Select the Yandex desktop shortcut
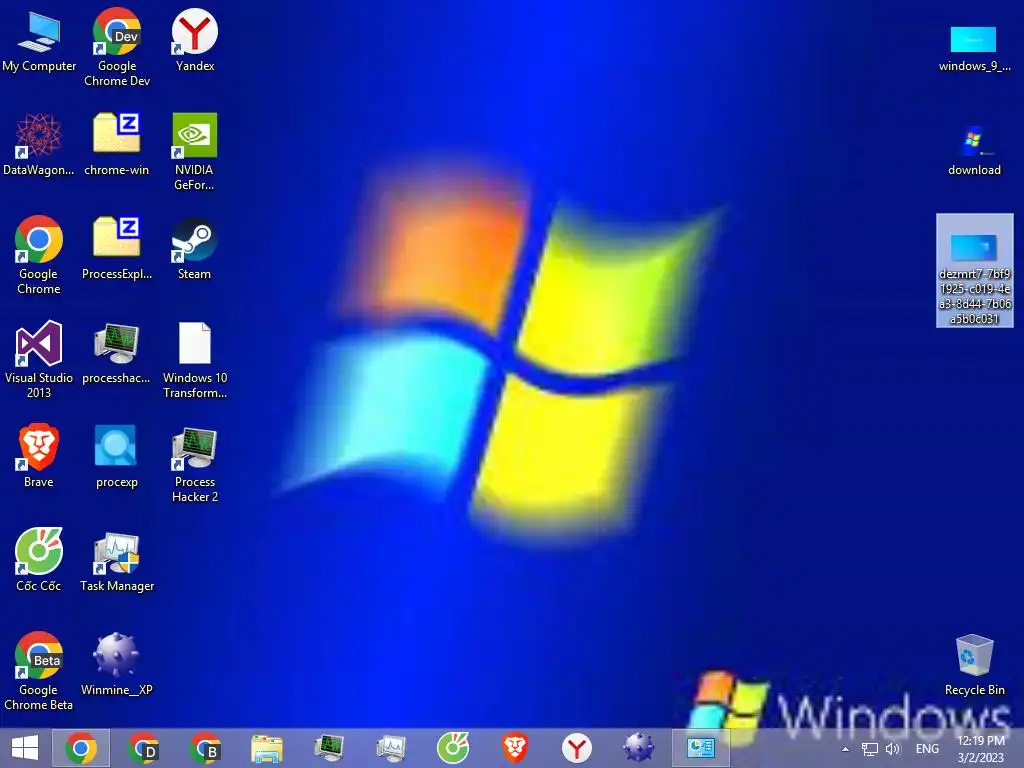The image size is (1024, 768). (195, 40)
